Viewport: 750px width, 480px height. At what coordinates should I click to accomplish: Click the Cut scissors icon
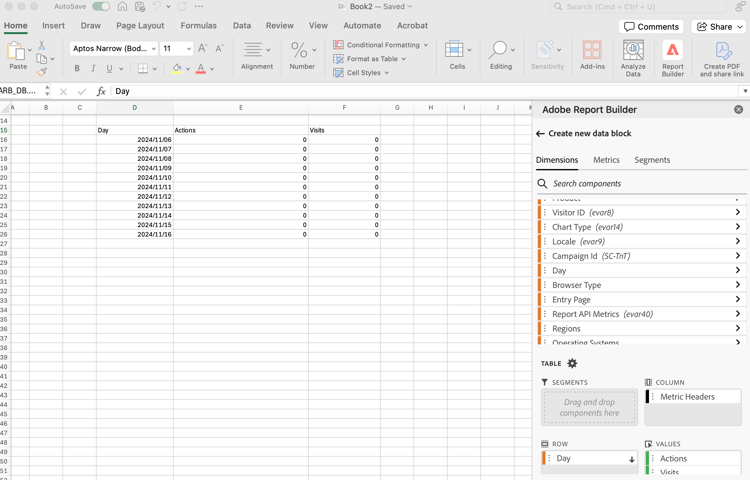pyautogui.click(x=42, y=45)
